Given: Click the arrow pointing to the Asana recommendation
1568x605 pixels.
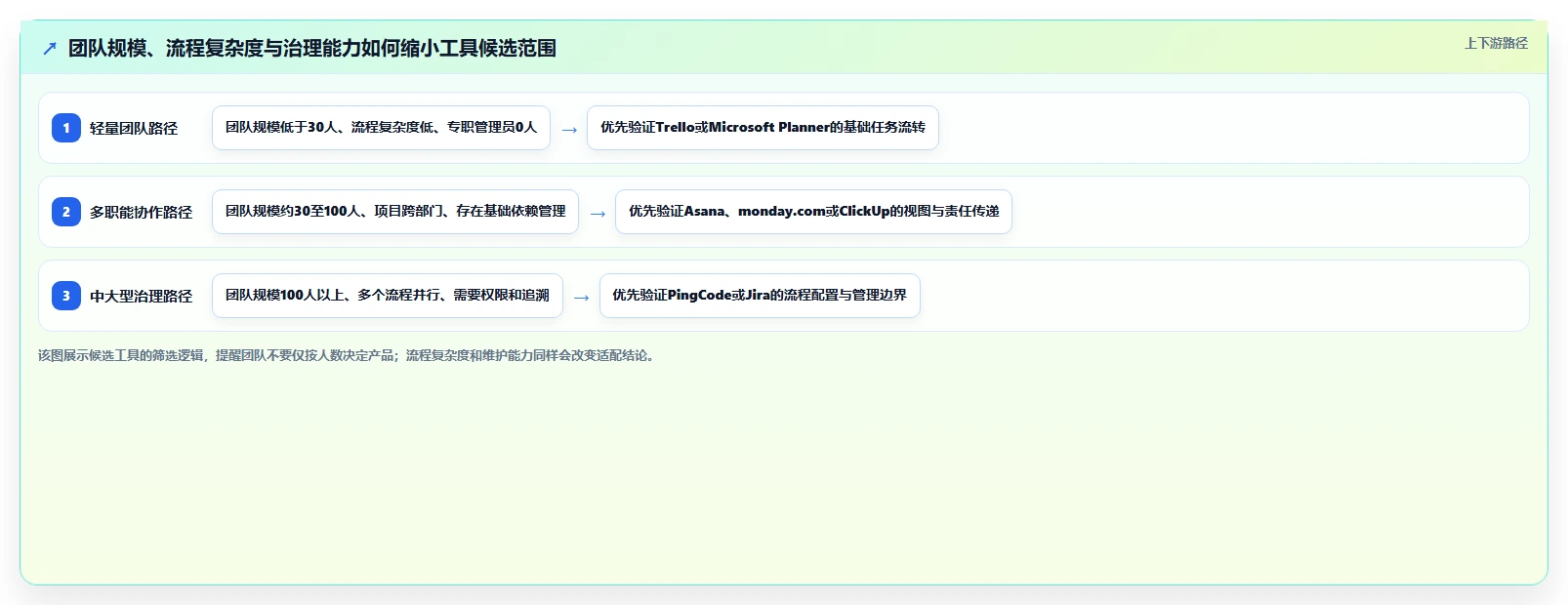Looking at the screenshot, I should (598, 214).
